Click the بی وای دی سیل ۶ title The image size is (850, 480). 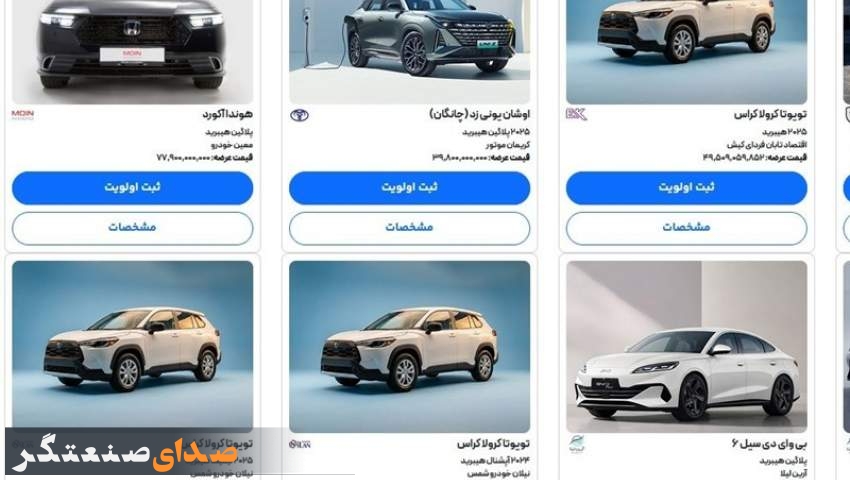(x=769, y=444)
